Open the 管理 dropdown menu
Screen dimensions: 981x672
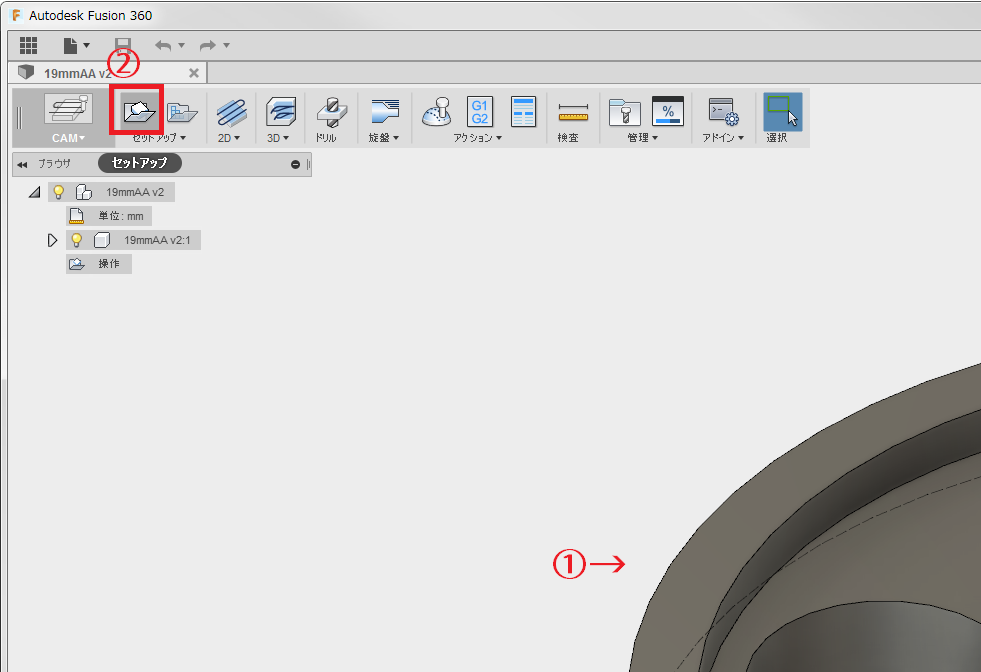point(643,138)
